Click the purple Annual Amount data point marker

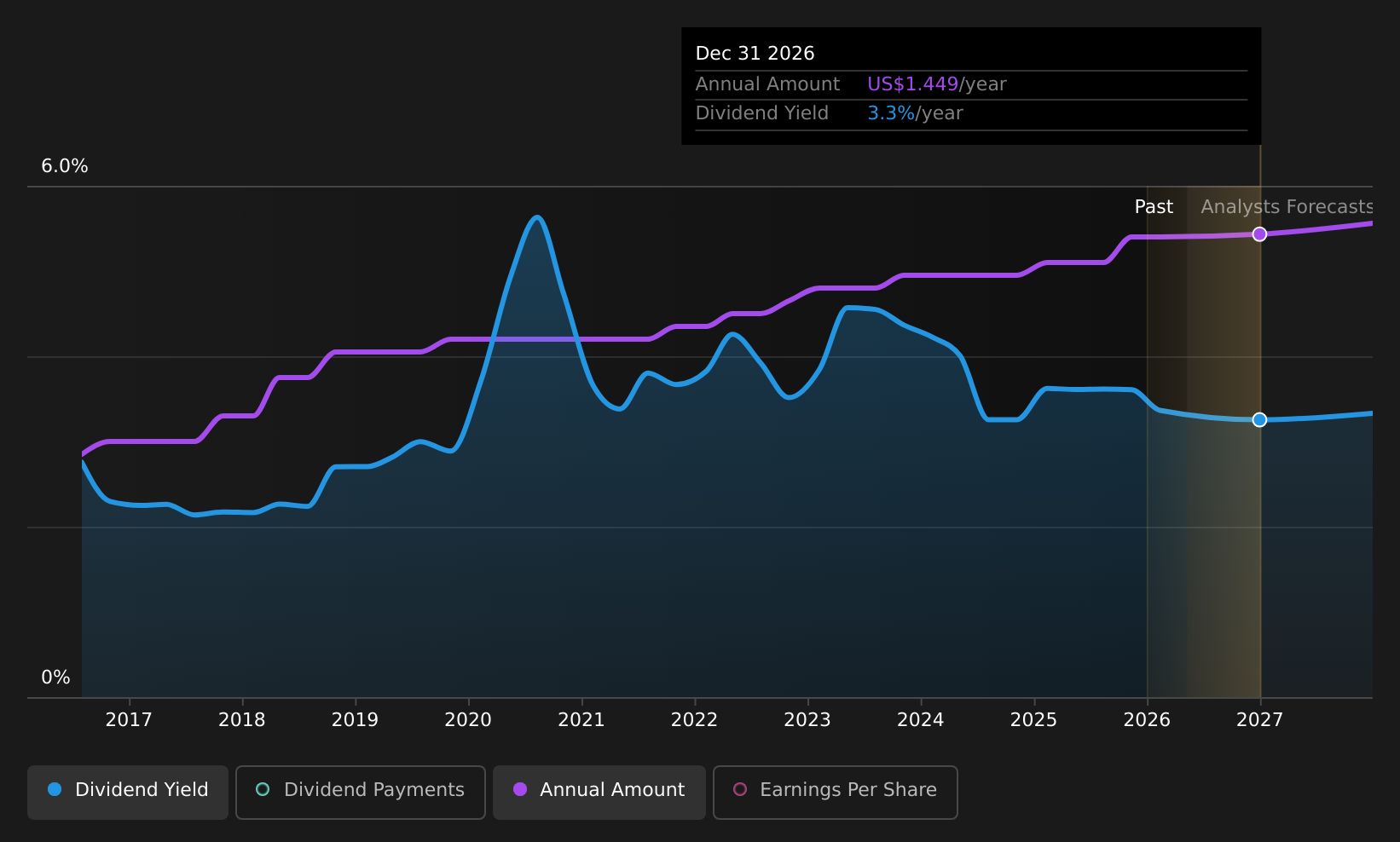click(x=1259, y=234)
